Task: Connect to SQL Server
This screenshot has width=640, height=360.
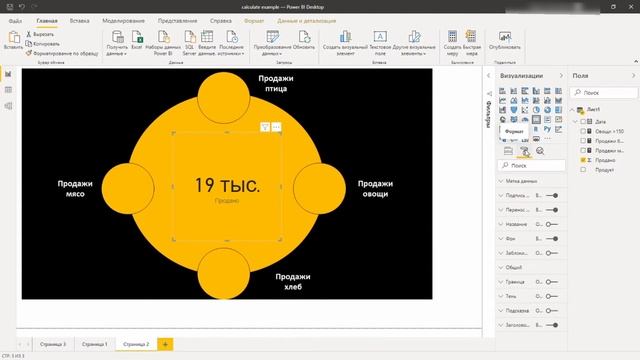Action: point(189,43)
